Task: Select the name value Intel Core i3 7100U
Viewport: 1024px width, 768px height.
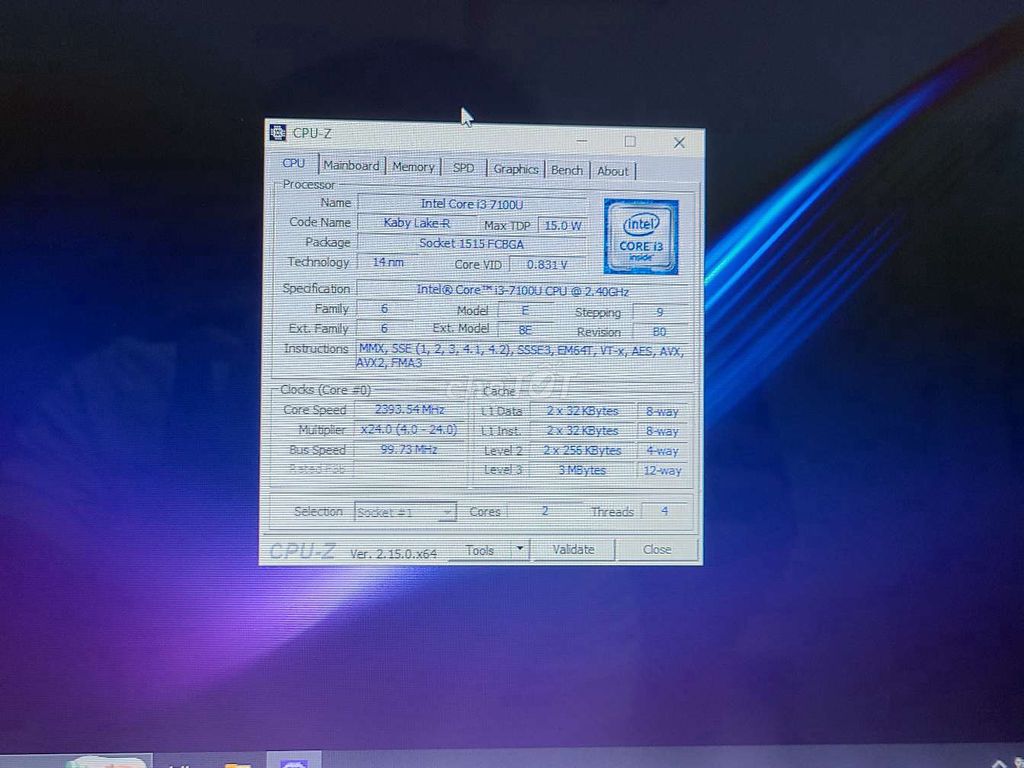Action: tap(472, 204)
